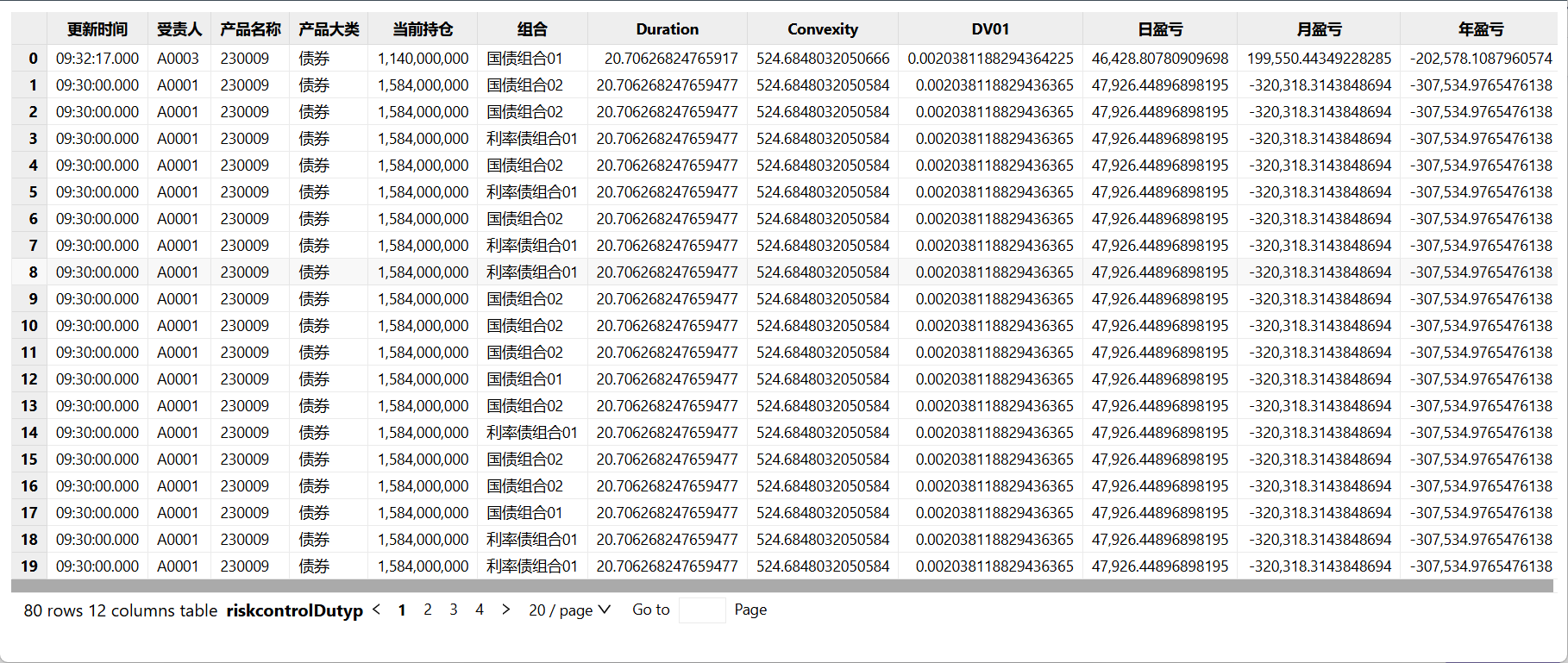1568x663 pixels.
Task: Click the 80 rows 12 columns table label
Action: pos(121,610)
